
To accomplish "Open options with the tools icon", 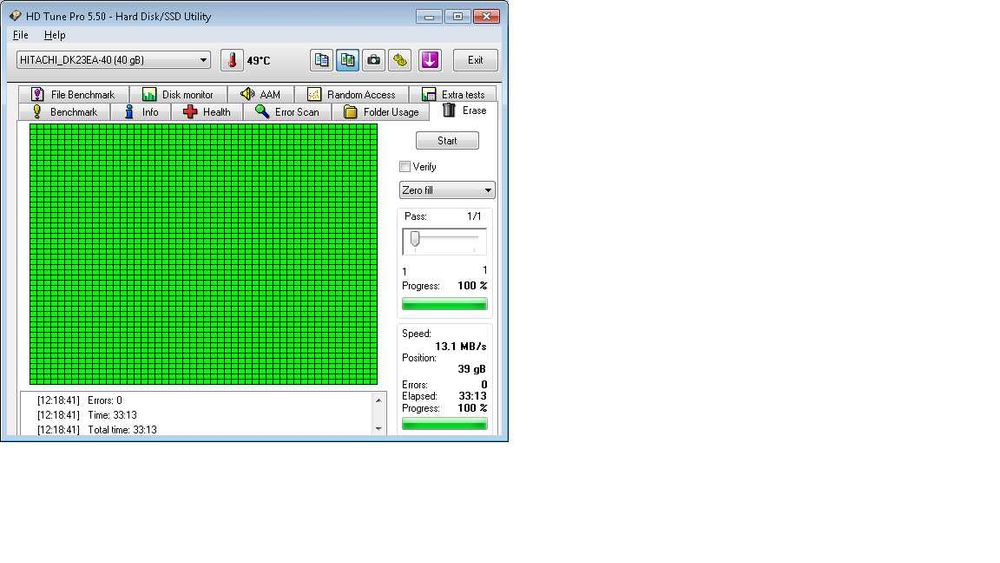I will pos(400,61).
